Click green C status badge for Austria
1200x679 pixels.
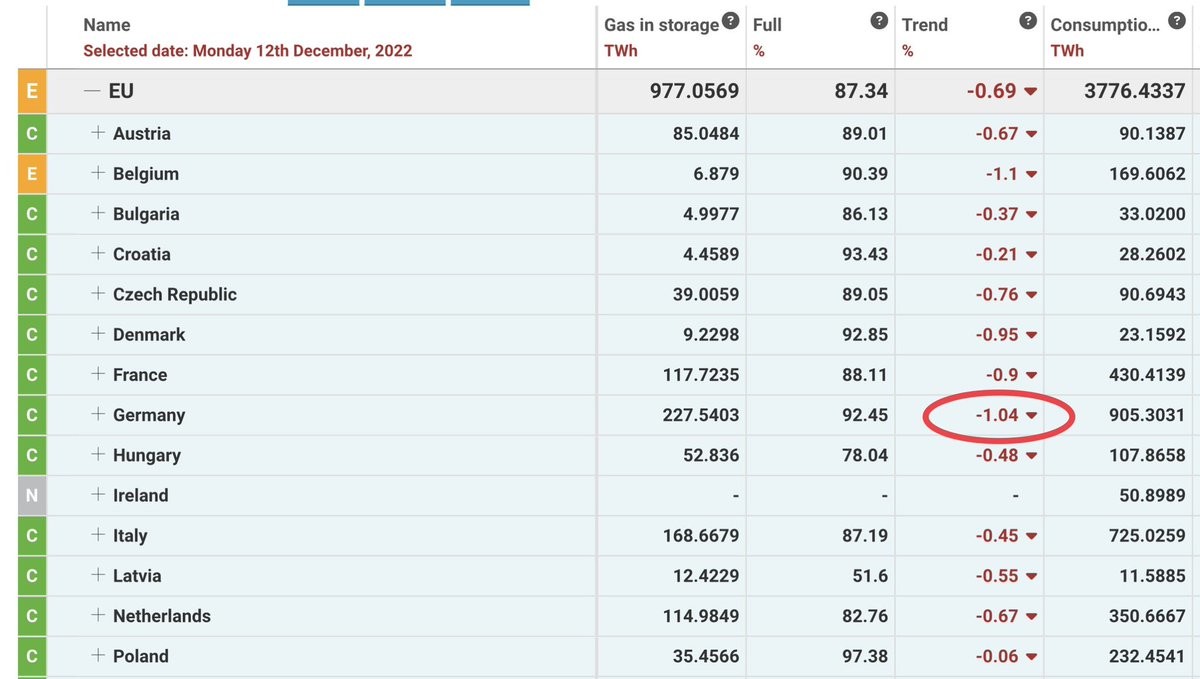(31, 133)
